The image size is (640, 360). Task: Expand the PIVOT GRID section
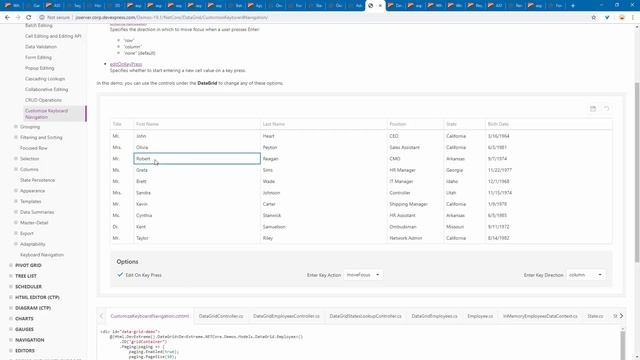click(11, 265)
